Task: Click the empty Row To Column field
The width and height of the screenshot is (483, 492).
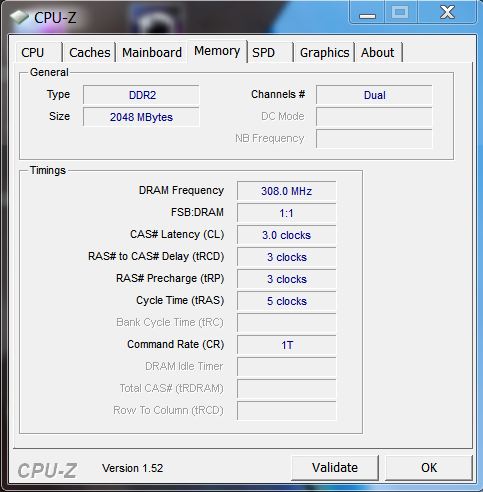Action: pyautogui.click(x=287, y=411)
